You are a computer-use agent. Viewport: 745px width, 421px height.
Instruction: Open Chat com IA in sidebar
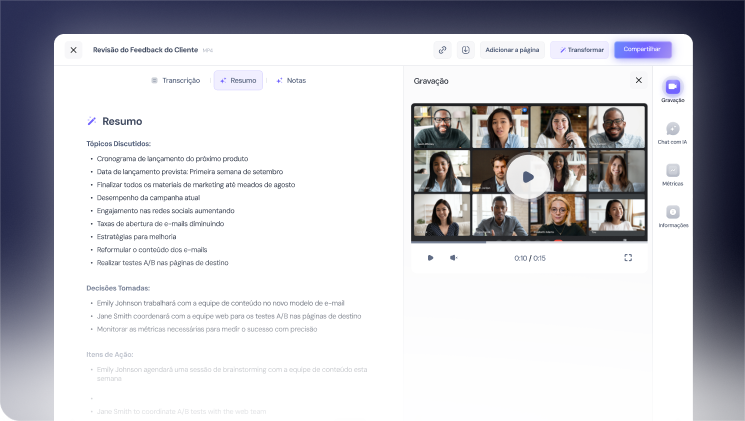(672, 133)
